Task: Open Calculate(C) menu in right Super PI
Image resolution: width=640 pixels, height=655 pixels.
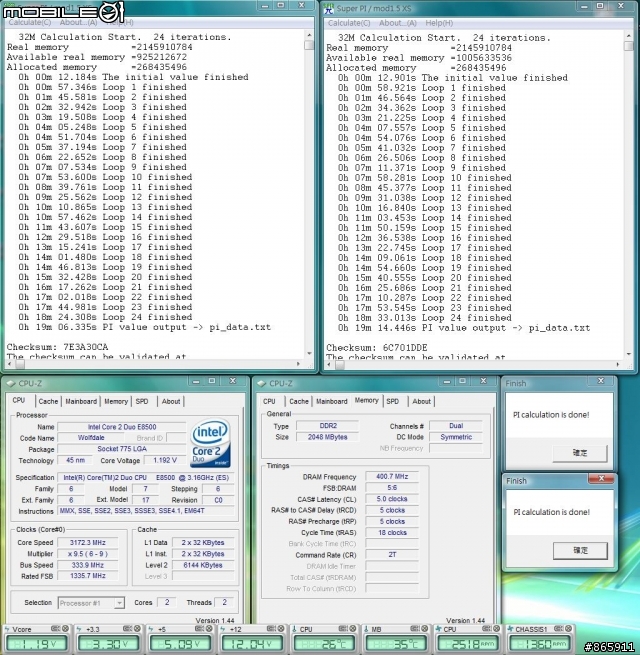Action: point(349,23)
